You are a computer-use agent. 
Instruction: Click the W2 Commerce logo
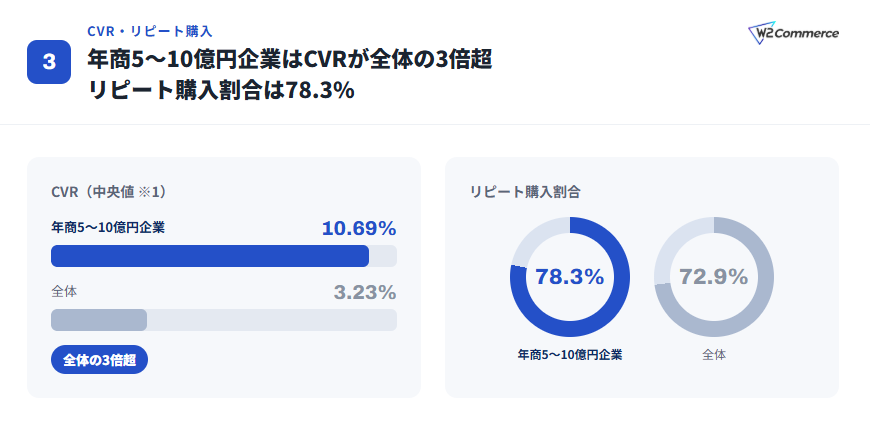[x=793, y=34]
